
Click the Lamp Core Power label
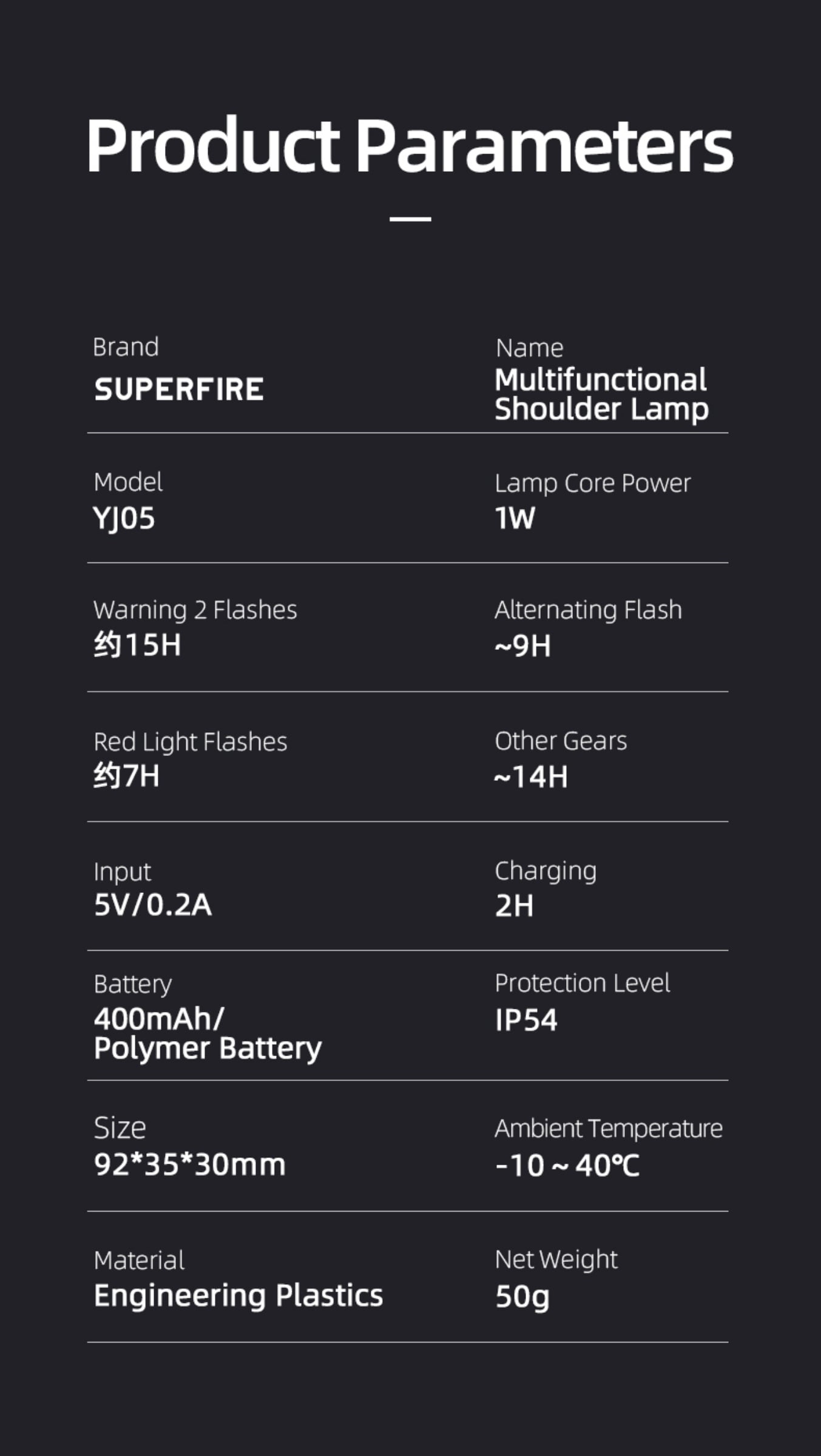click(592, 484)
